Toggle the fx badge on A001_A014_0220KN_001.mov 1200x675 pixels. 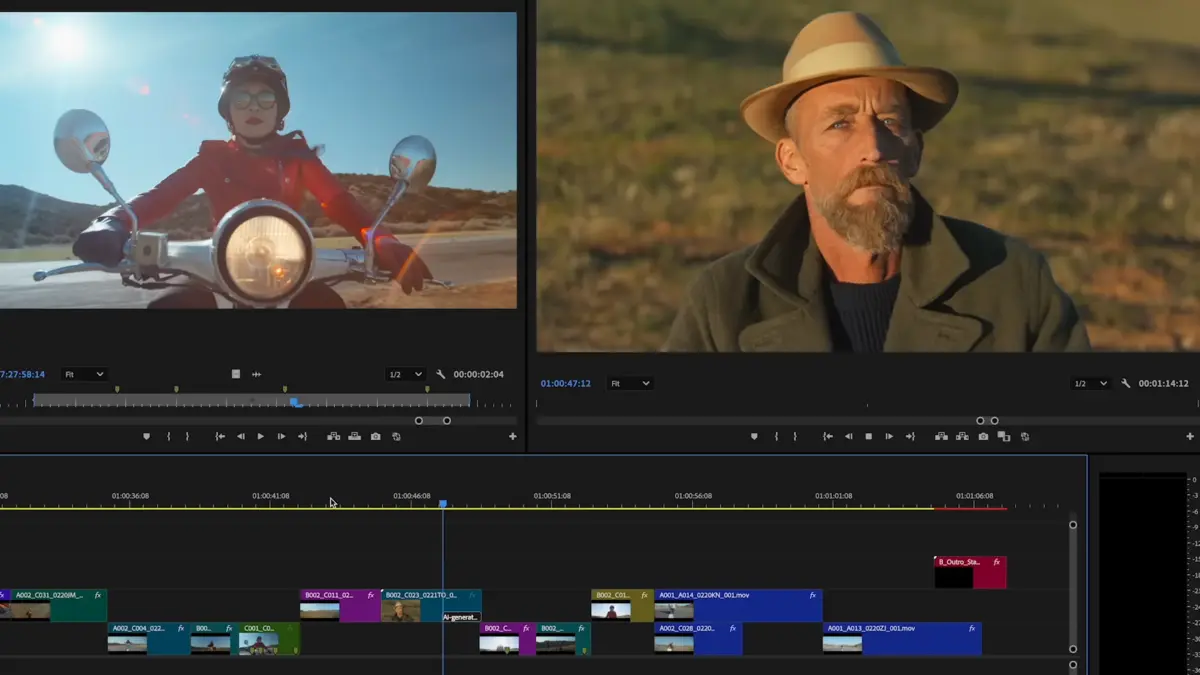(x=812, y=595)
